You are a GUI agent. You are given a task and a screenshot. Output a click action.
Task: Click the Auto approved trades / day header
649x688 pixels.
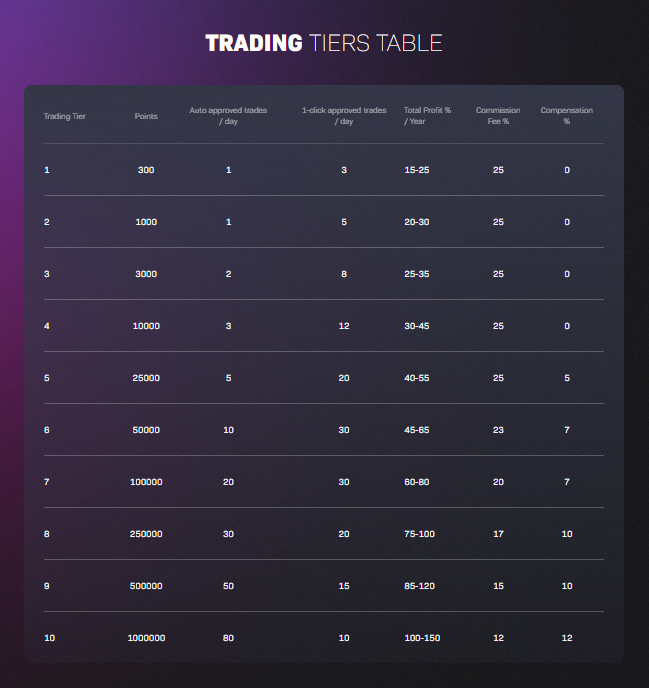tap(228, 116)
